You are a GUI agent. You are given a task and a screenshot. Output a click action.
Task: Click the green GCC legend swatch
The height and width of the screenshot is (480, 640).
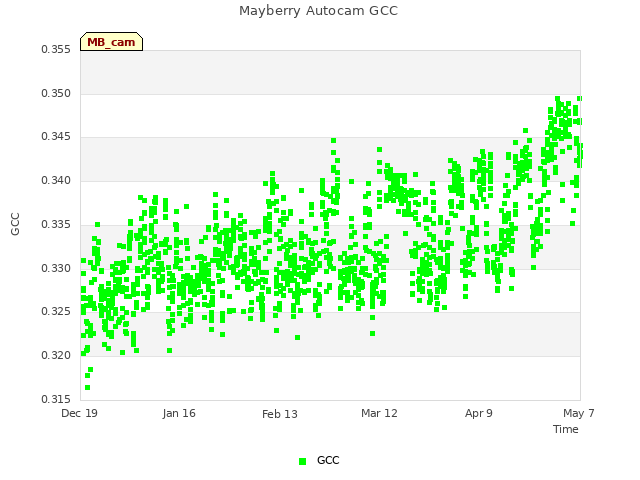coord(302,461)
